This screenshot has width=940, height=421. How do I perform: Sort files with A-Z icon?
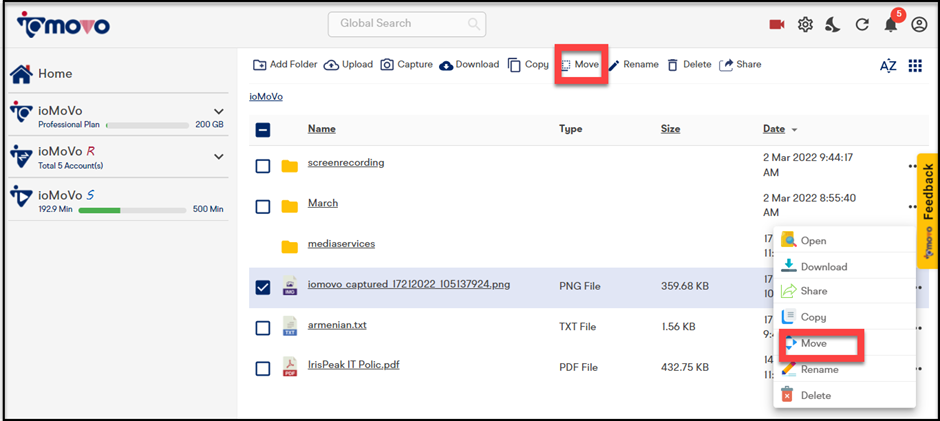tap(888, 66)
